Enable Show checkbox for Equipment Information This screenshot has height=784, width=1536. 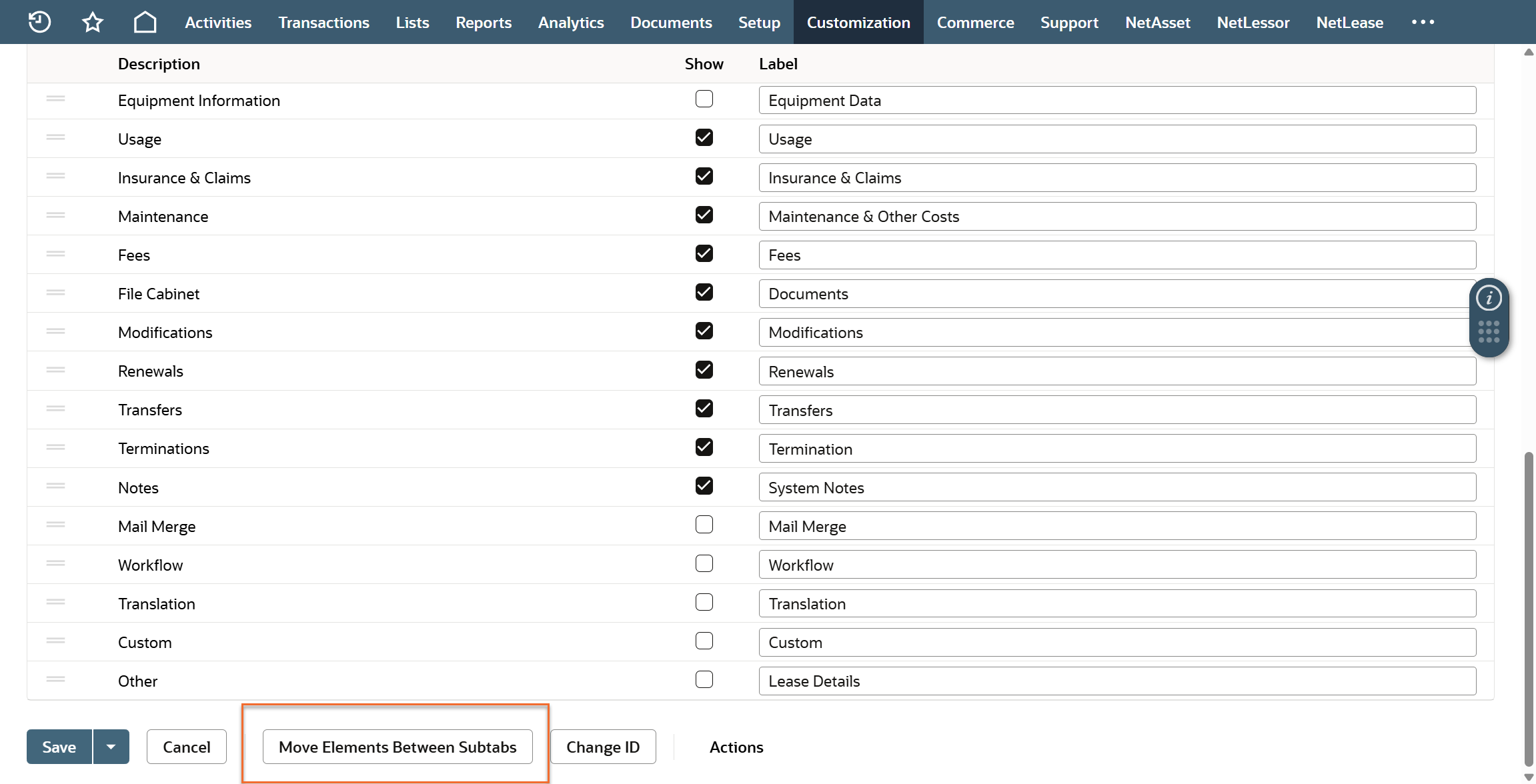pyautogui.click(x=704, y=99)
